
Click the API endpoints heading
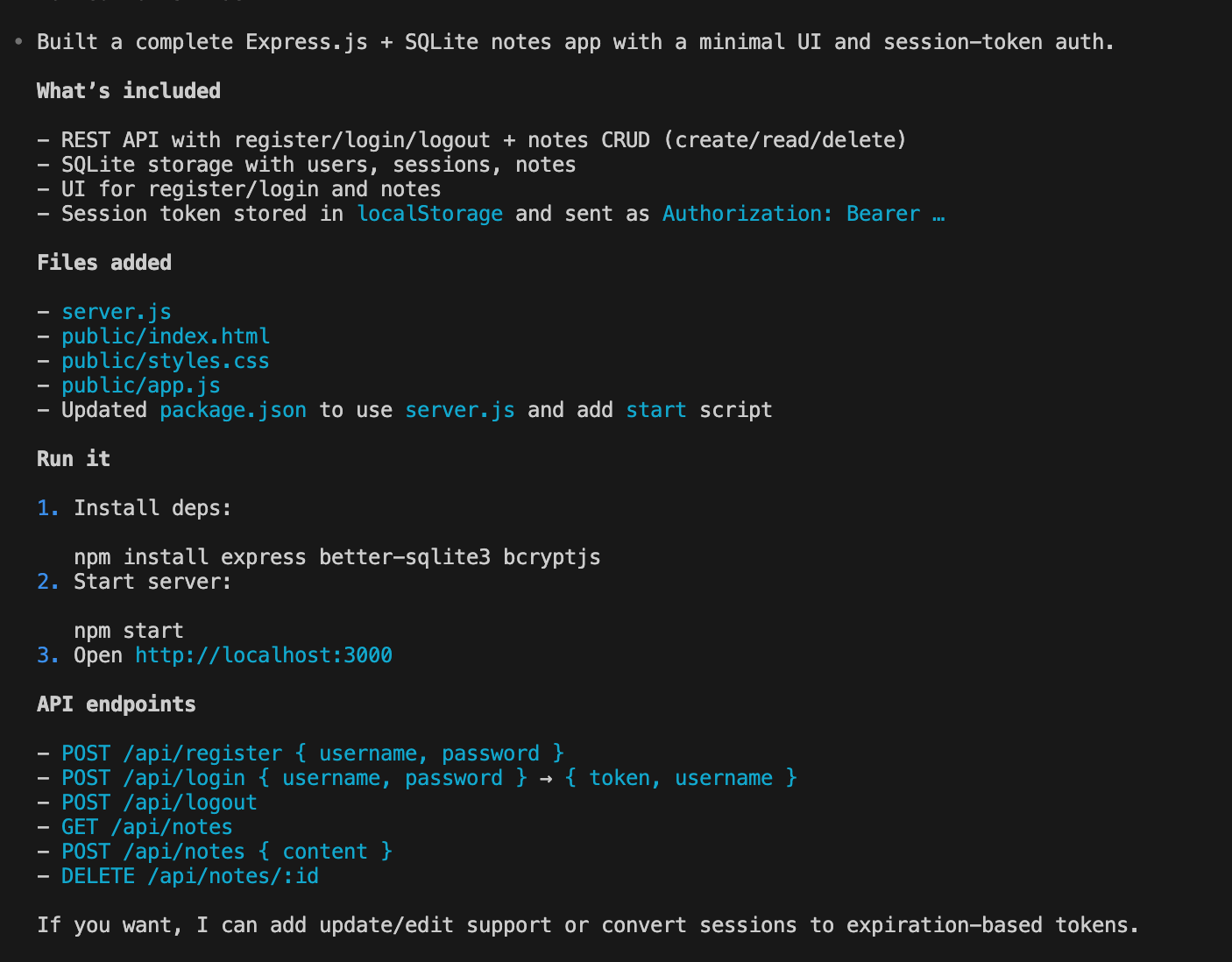(116, 704)
